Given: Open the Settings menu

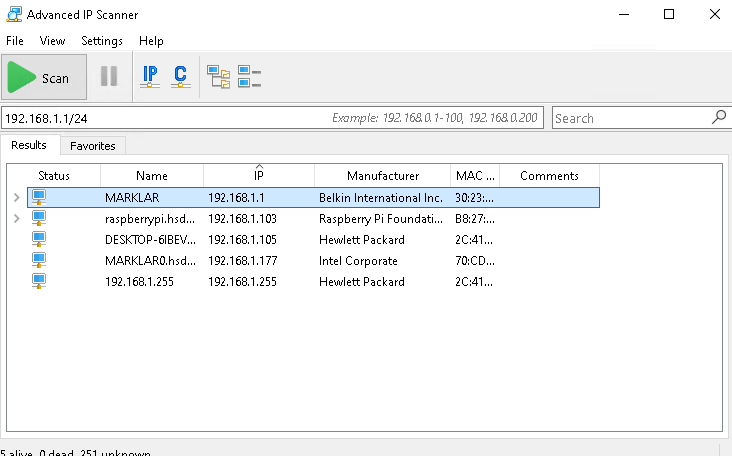Looking at the screenshot, I should [102, 41].
